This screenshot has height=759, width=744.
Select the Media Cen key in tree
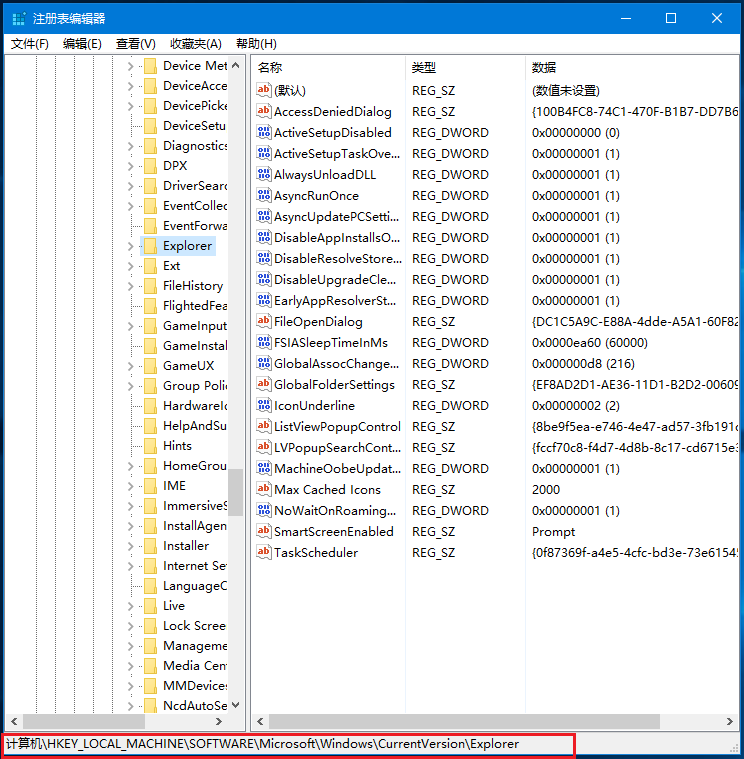tap(195, 666)
